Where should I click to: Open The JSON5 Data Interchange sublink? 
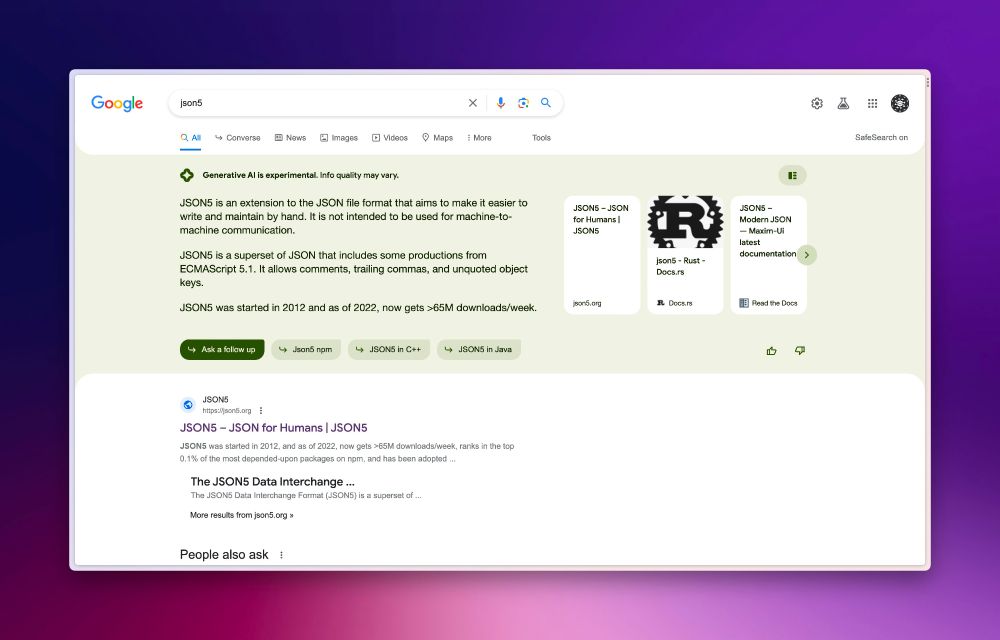[272, 482]
